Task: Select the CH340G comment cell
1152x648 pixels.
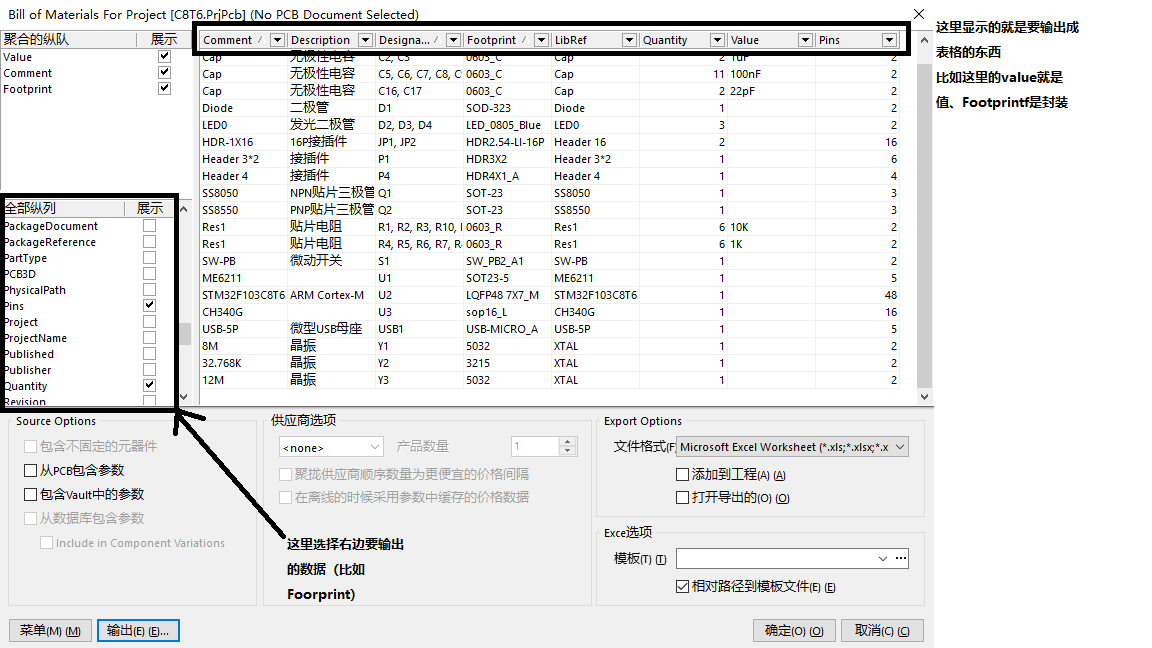Action: click(x=243, y=312)
